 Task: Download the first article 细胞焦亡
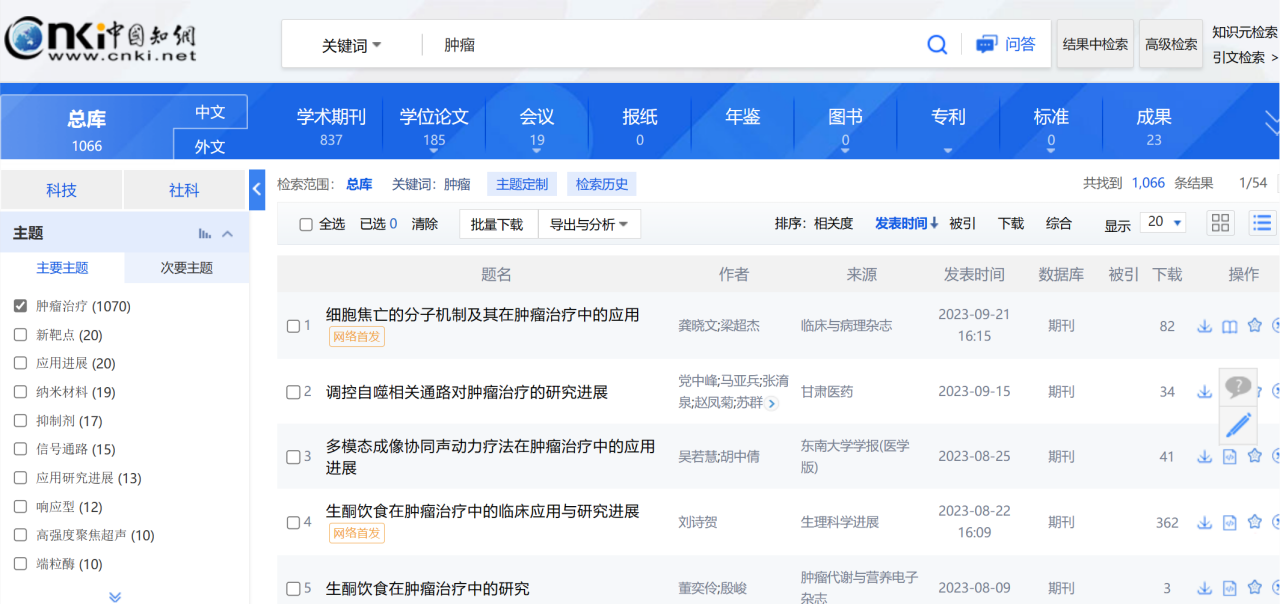(1205, 326)
